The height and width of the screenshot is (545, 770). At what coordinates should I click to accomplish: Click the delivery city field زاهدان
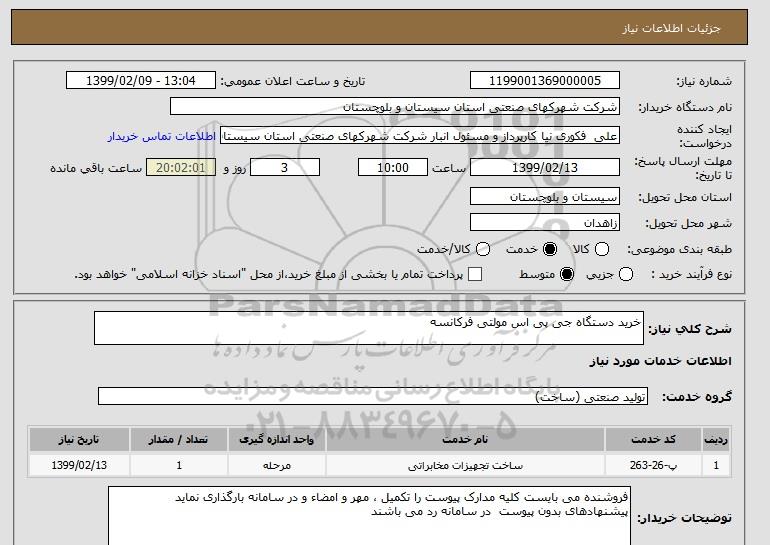(x=545, y=222)
